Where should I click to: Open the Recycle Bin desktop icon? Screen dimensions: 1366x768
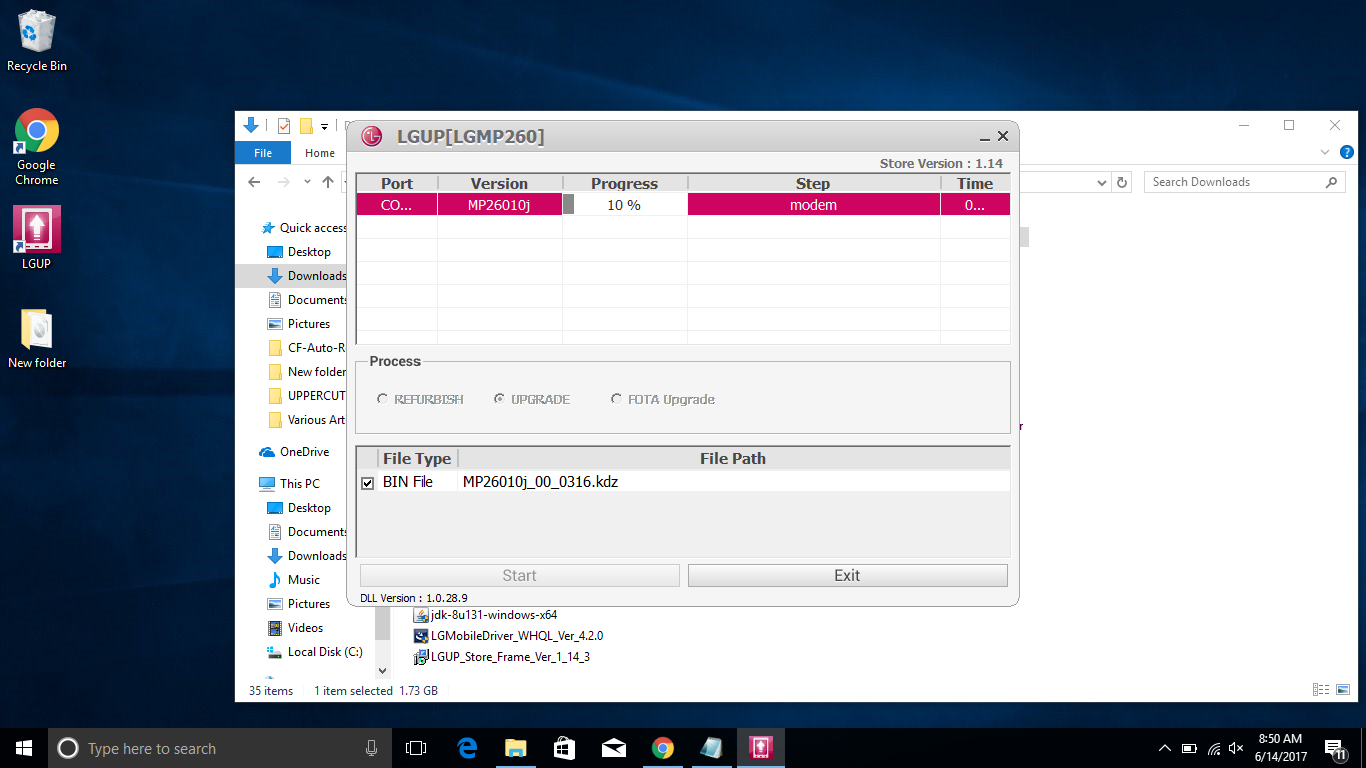pyautogui.click(x=37, y=41)
